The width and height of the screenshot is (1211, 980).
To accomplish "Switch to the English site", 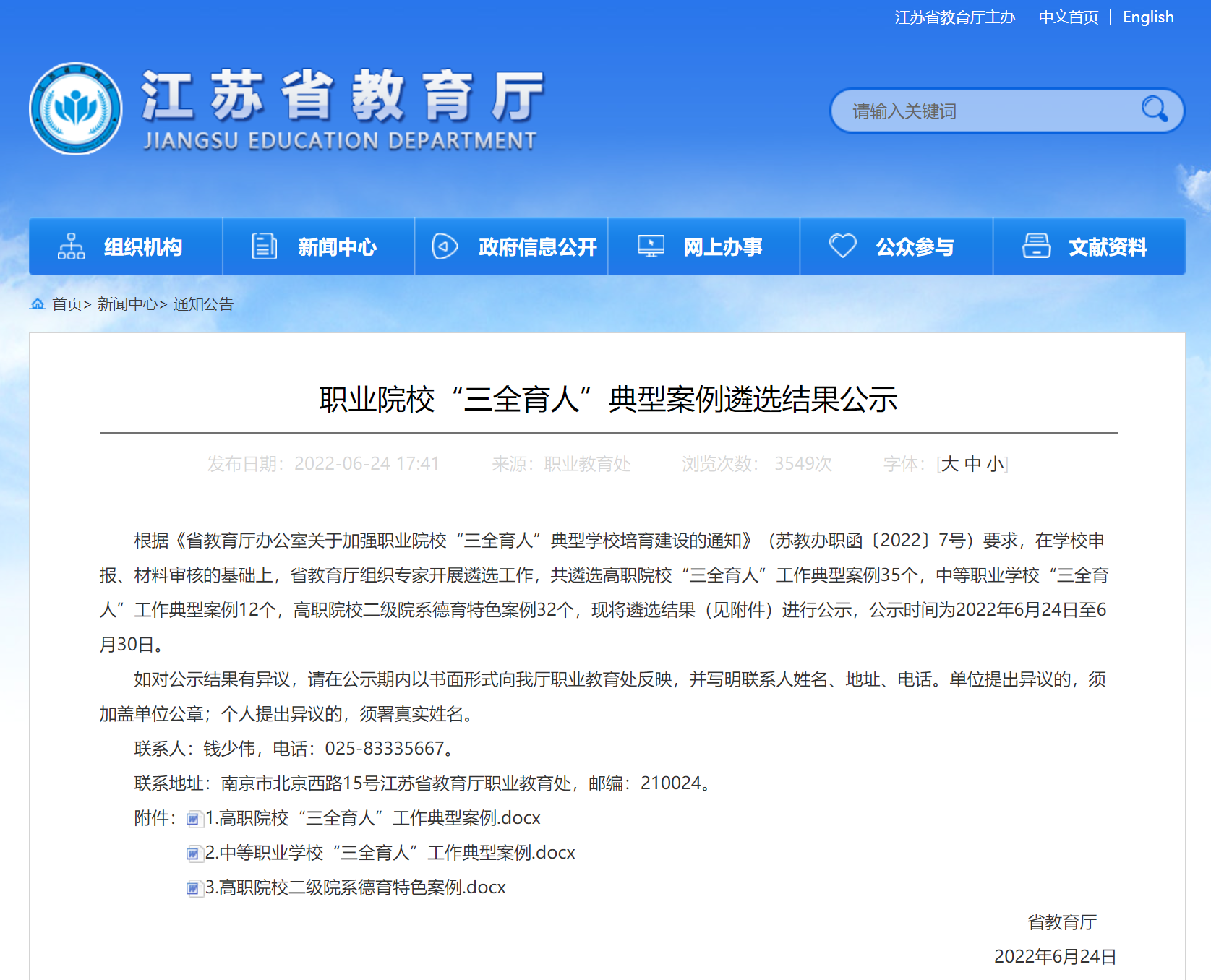I will coord(1147,17).
